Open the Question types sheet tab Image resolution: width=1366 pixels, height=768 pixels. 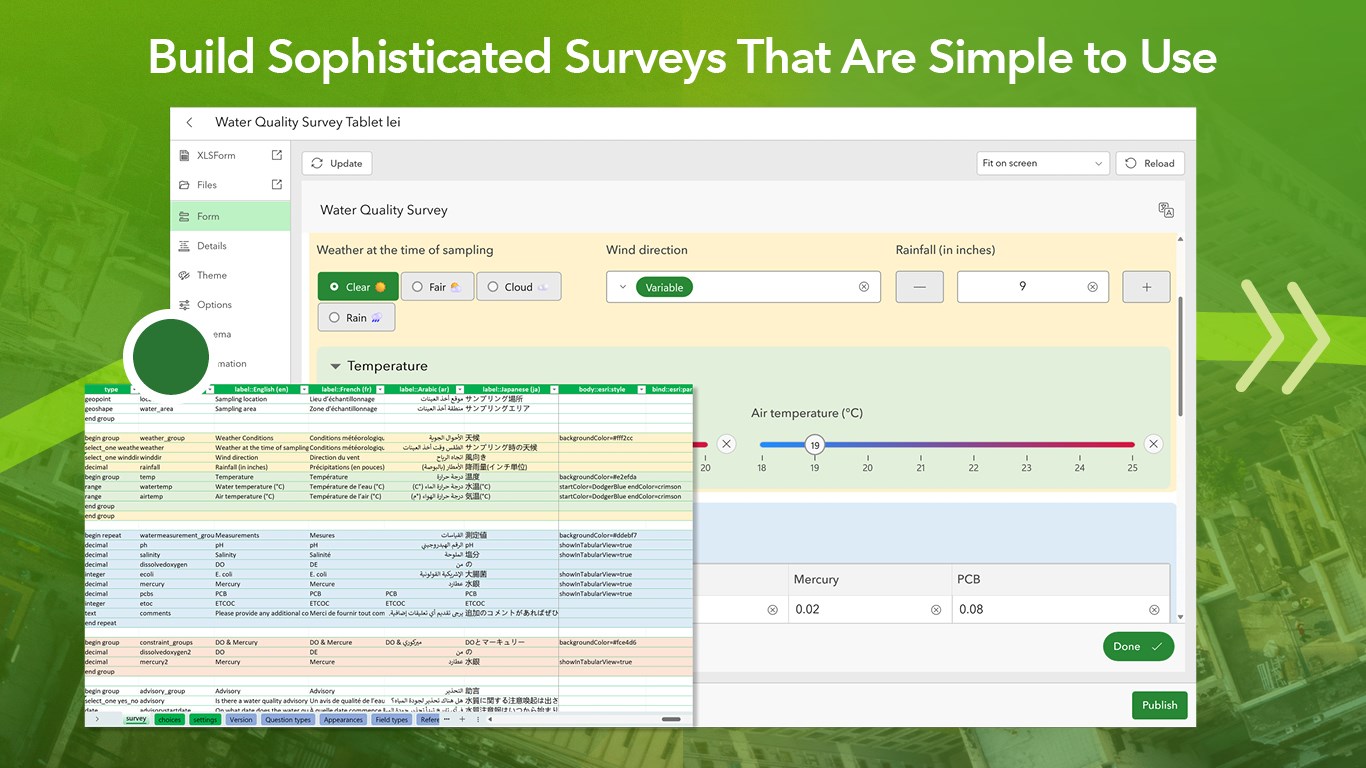point(288,719)
